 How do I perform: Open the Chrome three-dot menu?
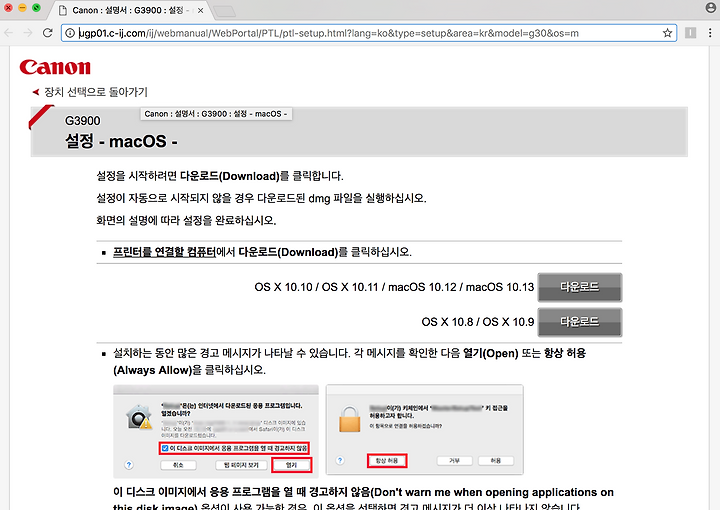pyautogui.click(x=710, y=33)
